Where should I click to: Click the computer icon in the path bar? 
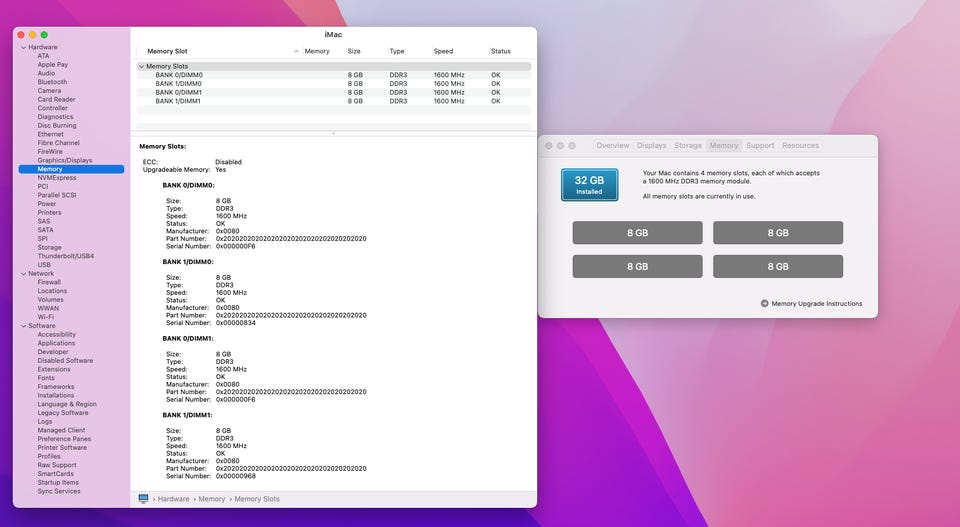(143, 499)
